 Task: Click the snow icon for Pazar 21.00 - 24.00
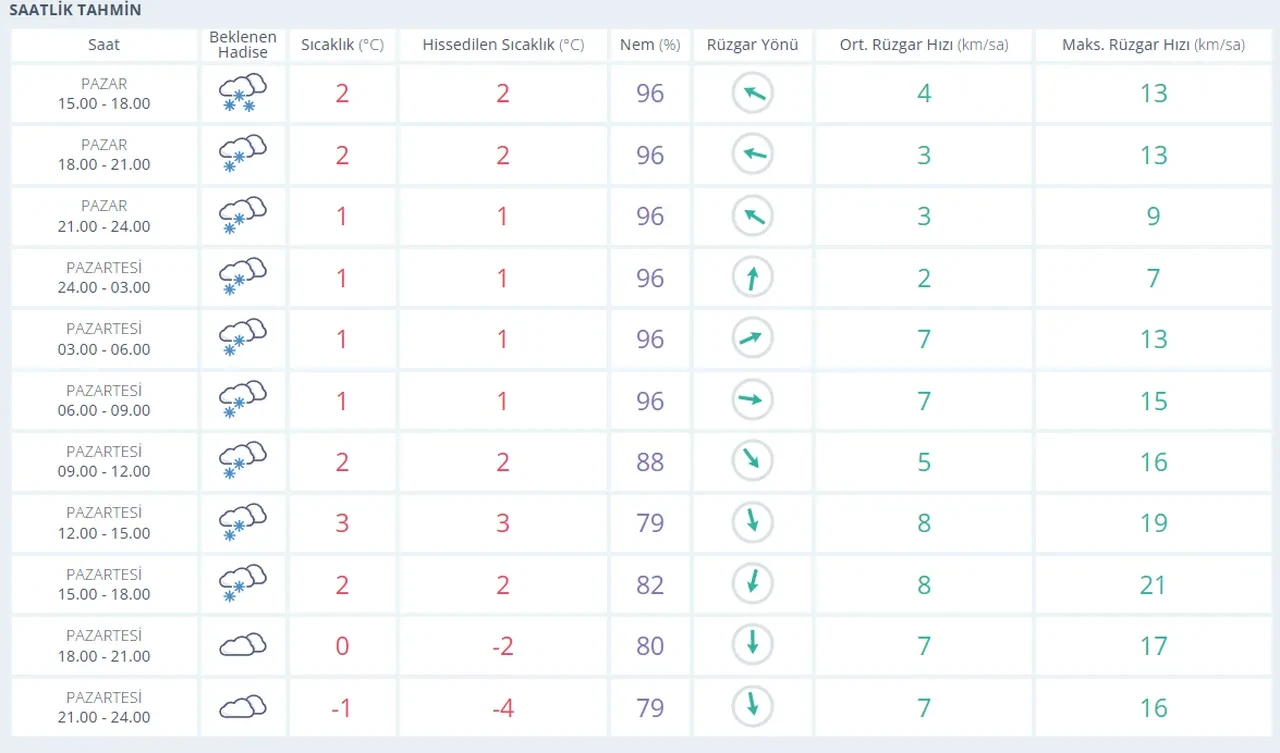[242, 216]
